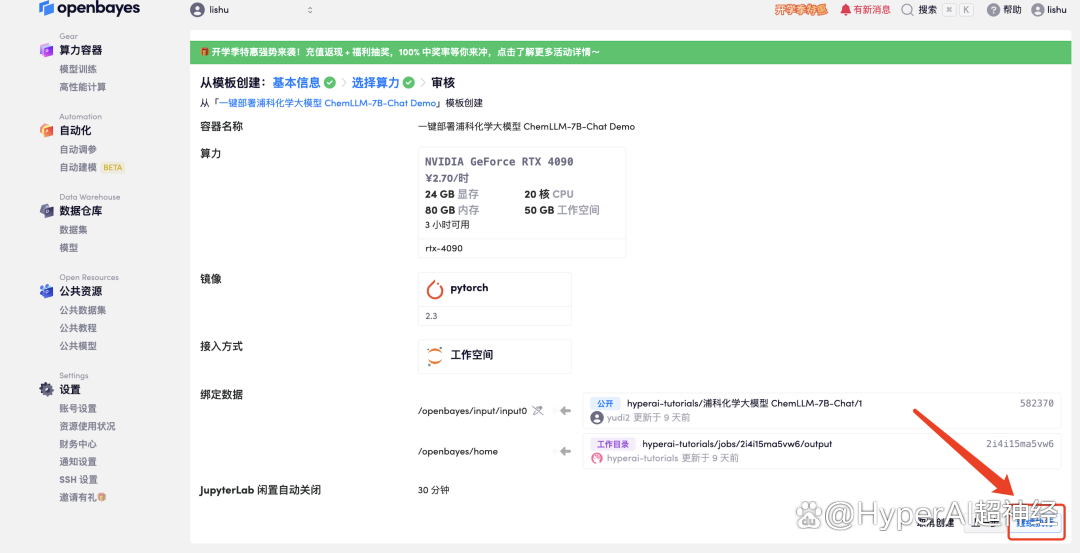This screenshot has height=553, width=1080.
Task: Click the arrow icon beside /openbayes/home
Action: (565, 451)
